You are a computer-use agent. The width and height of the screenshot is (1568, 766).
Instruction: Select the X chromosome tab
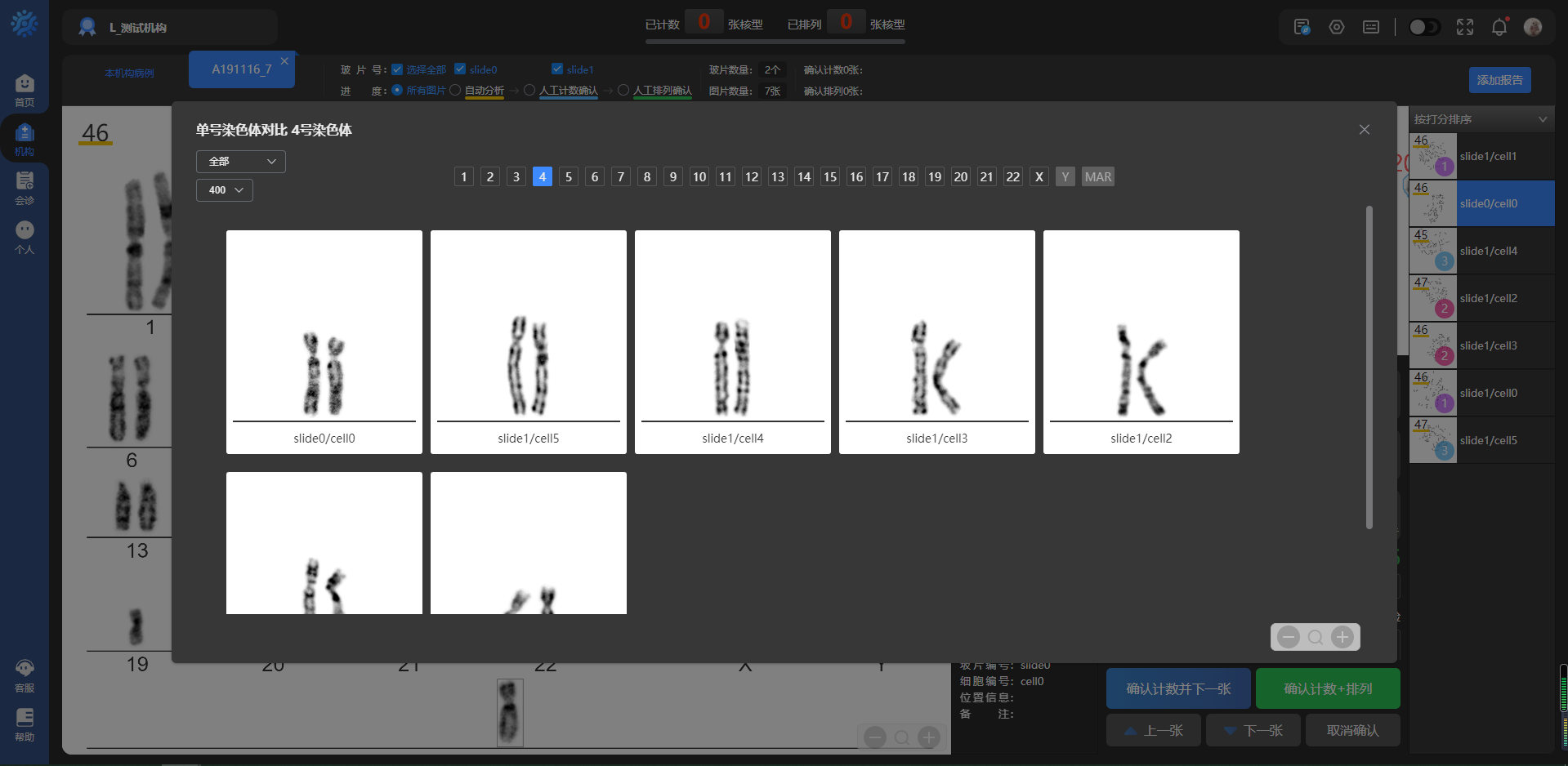pos(1039,176)
